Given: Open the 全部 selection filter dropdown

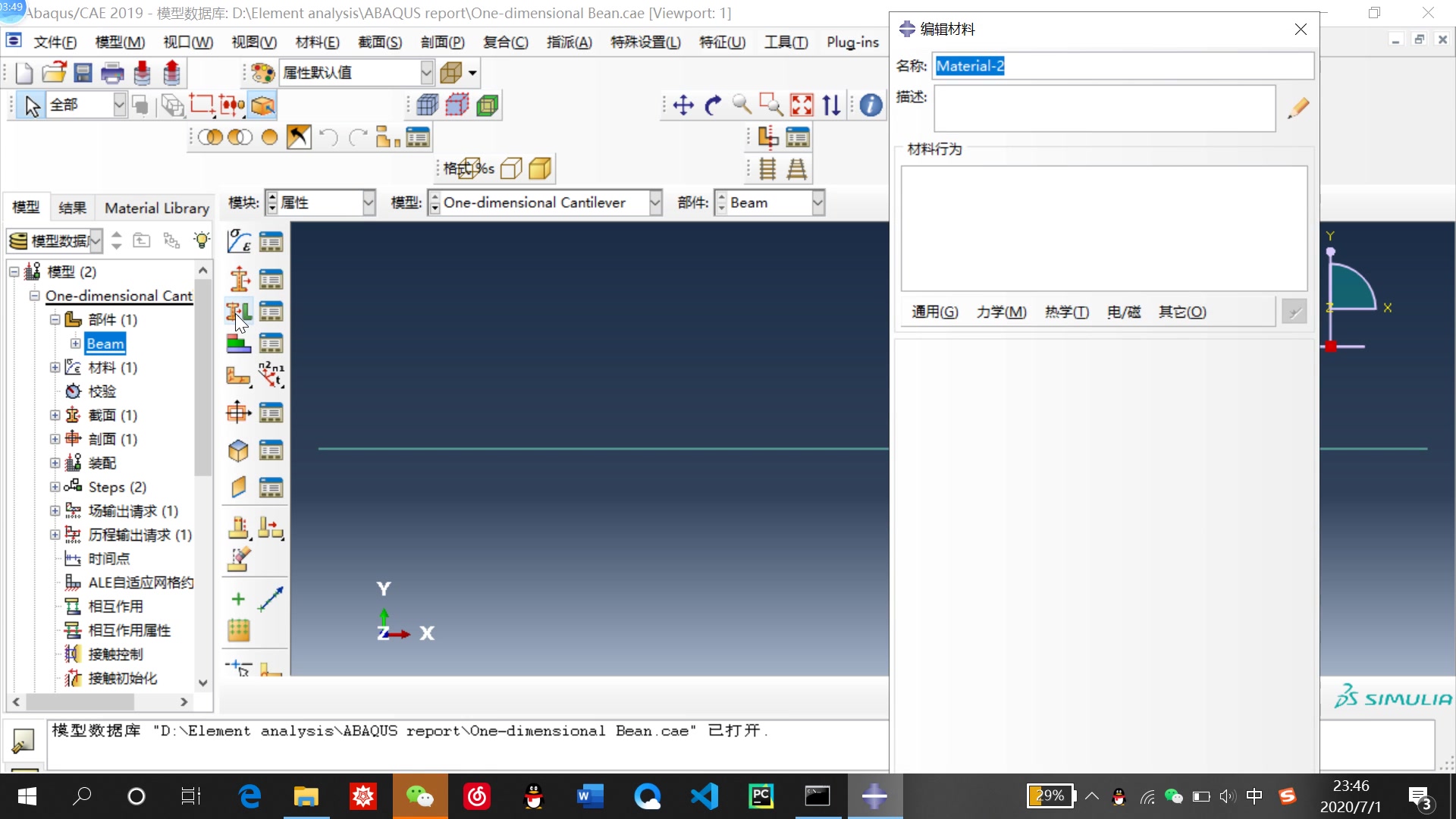Looking at the screenshot, I should click(119, 105).
